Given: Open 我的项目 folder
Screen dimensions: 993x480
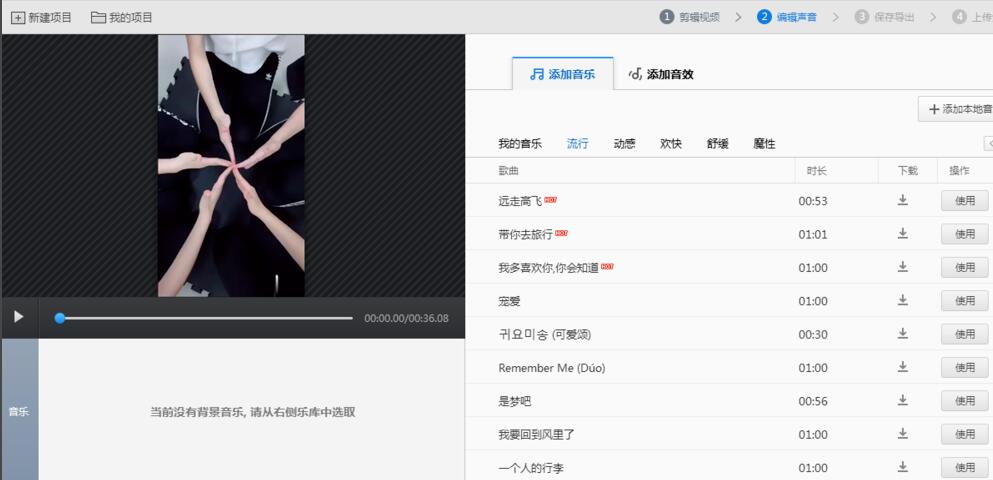Looking at the screenshot, I should [122, 17].
